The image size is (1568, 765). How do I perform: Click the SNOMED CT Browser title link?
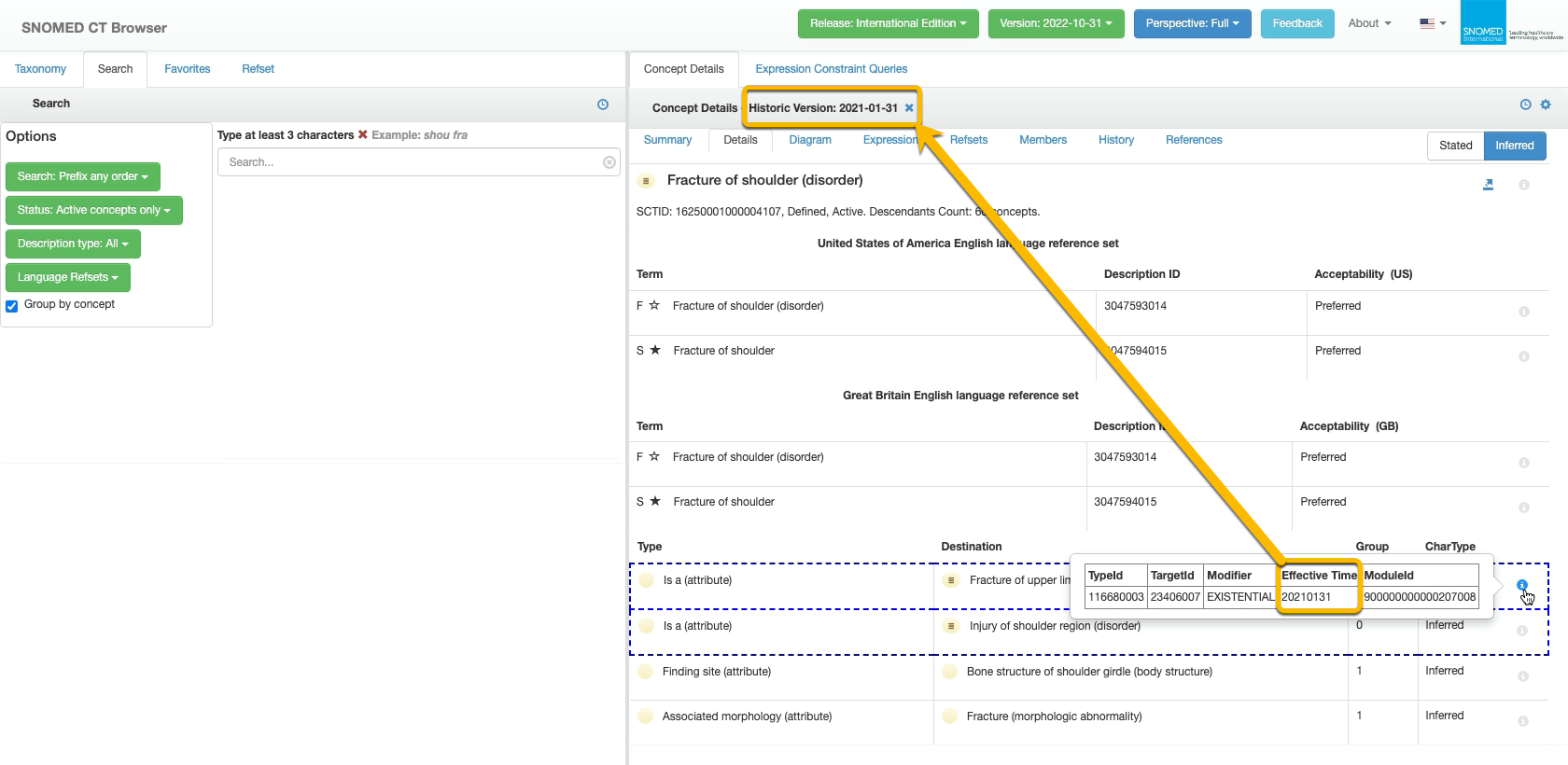click(x=94, y=28)
